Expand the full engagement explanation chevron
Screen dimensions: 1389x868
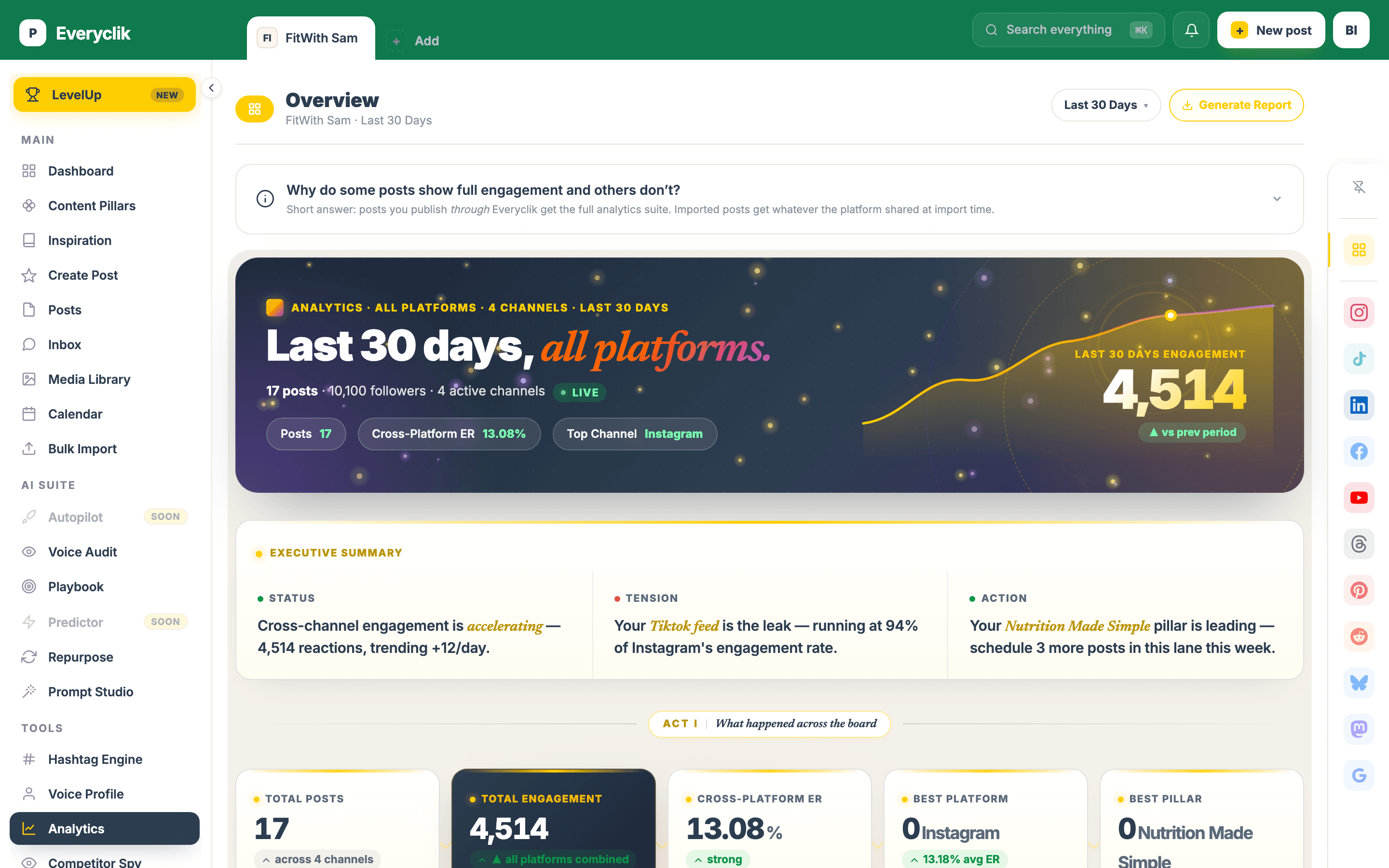tap(1277, 199)
